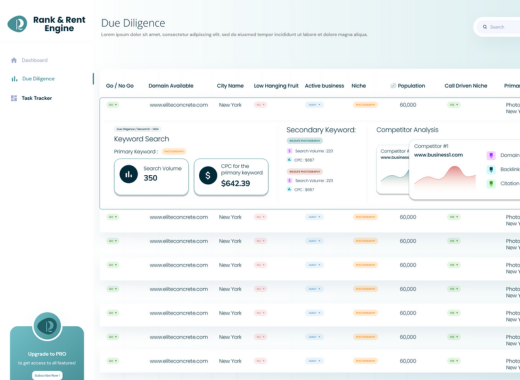
Task: Click the Task Tracker grid icon
Action: point(14,98)
